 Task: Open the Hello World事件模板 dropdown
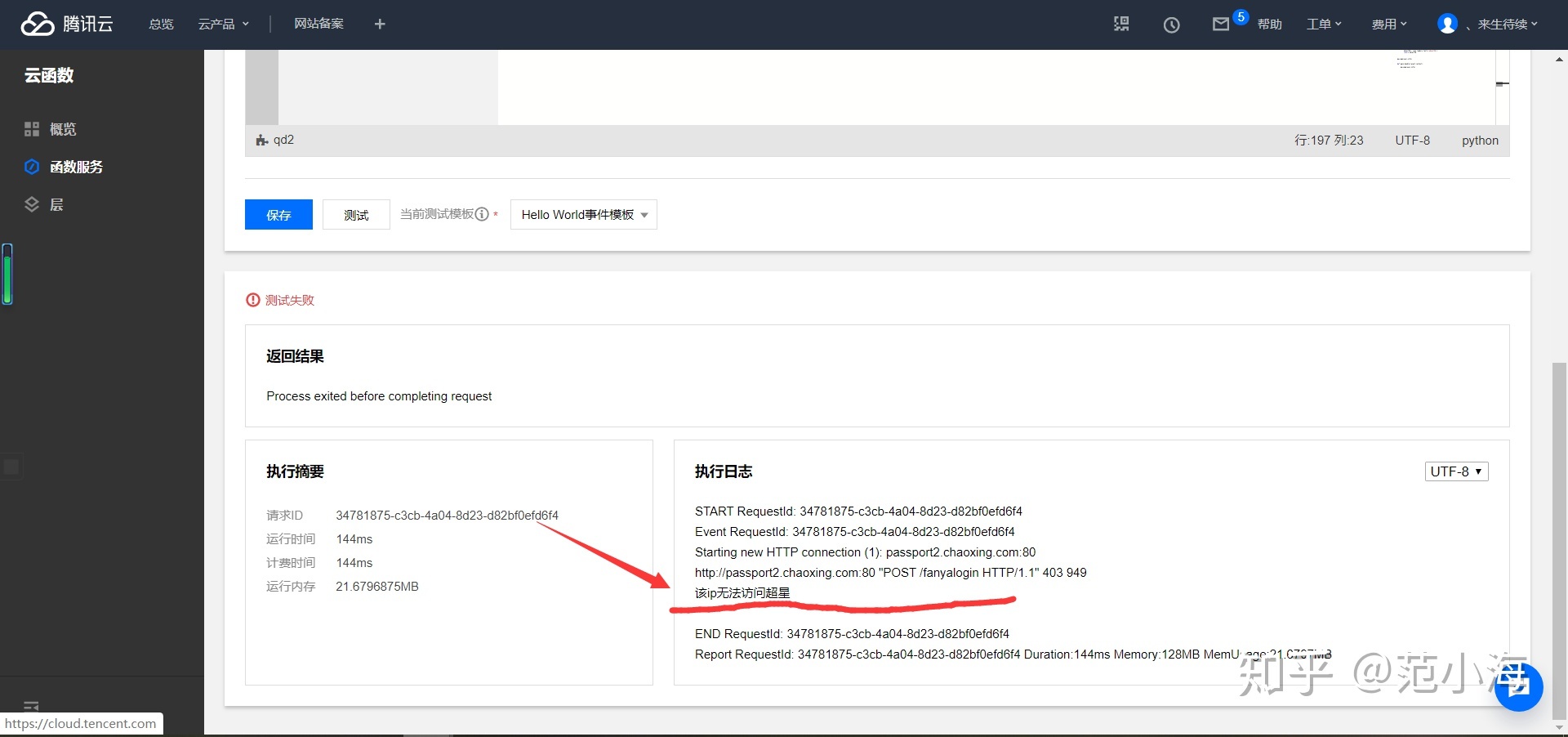tap(584, 214)
